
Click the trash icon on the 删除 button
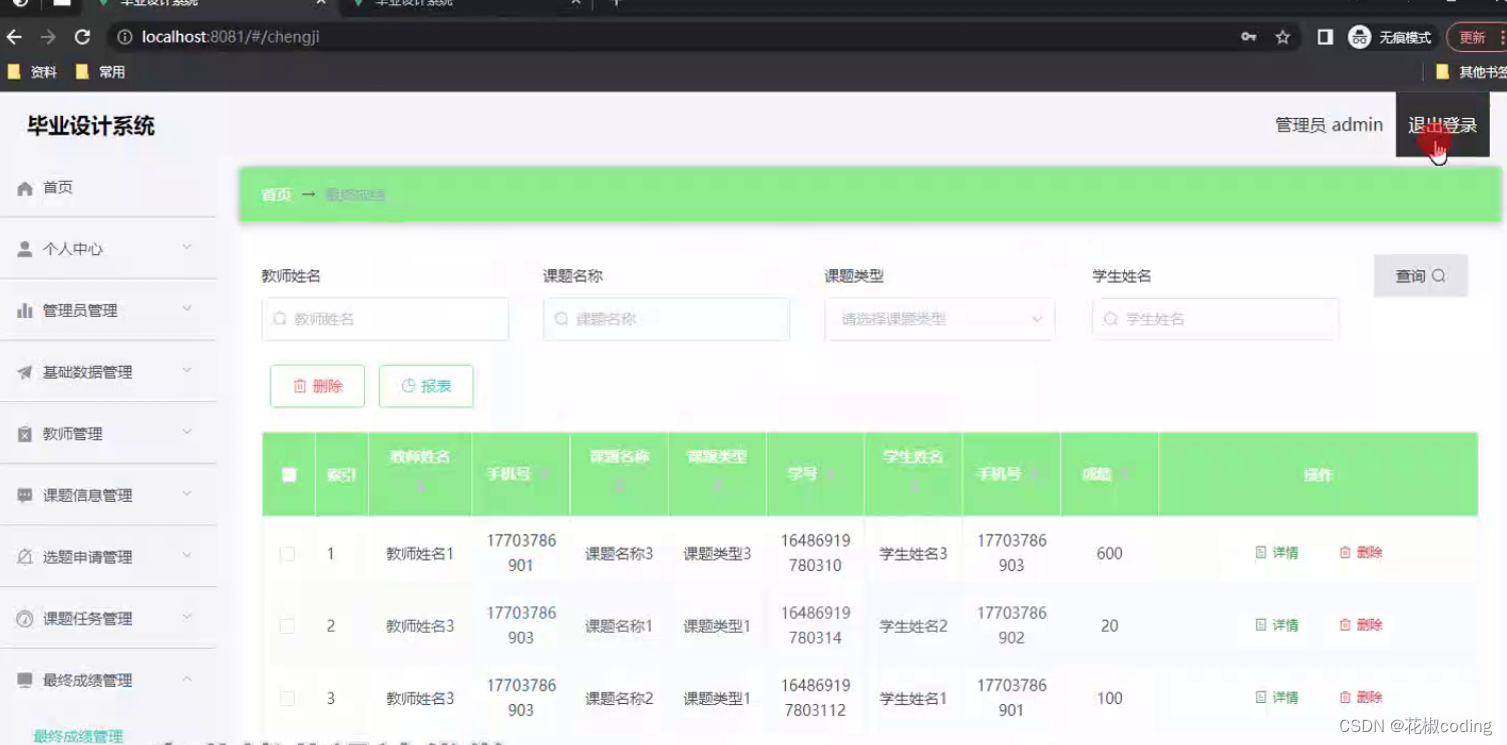coord(301,385)
